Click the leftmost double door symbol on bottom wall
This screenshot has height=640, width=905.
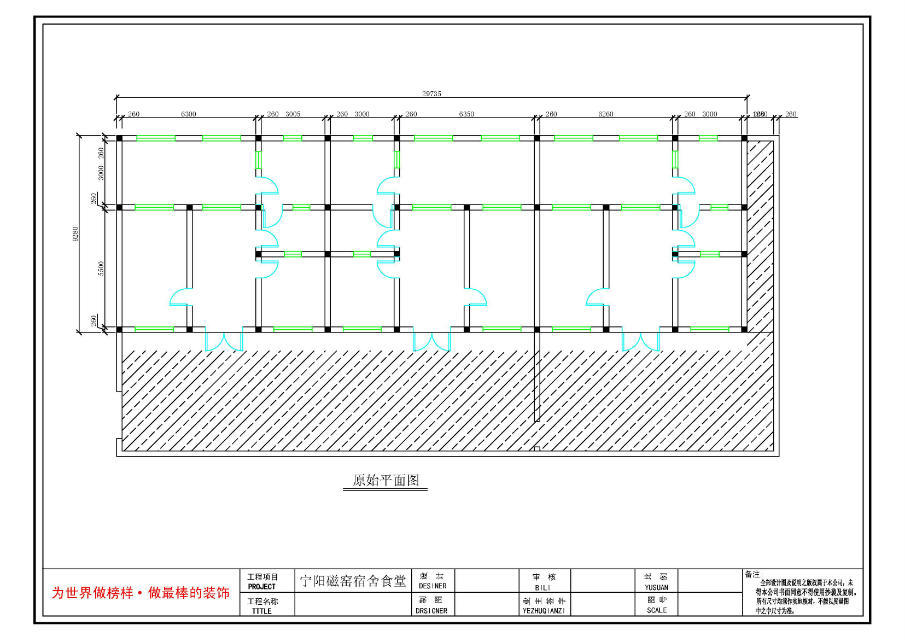tap(224, 340)
